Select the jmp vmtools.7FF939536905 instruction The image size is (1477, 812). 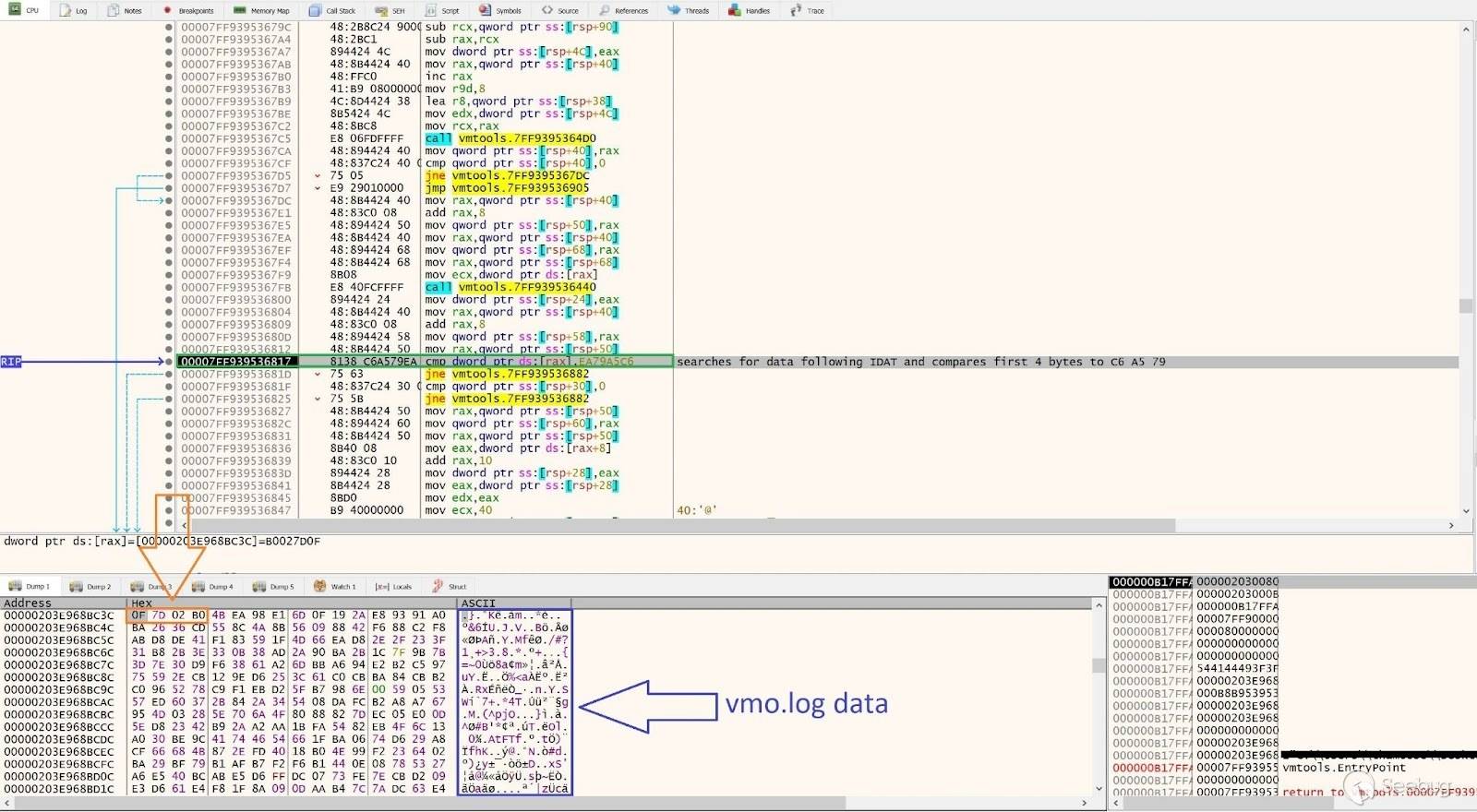[x=507, y=188]
